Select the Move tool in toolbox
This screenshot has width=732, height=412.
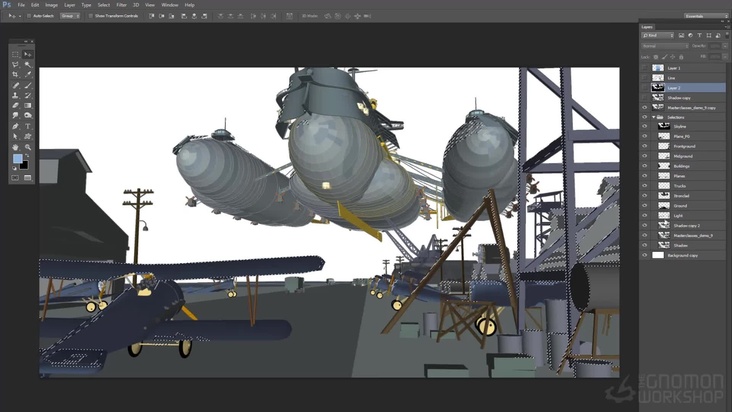coord(28,55)
